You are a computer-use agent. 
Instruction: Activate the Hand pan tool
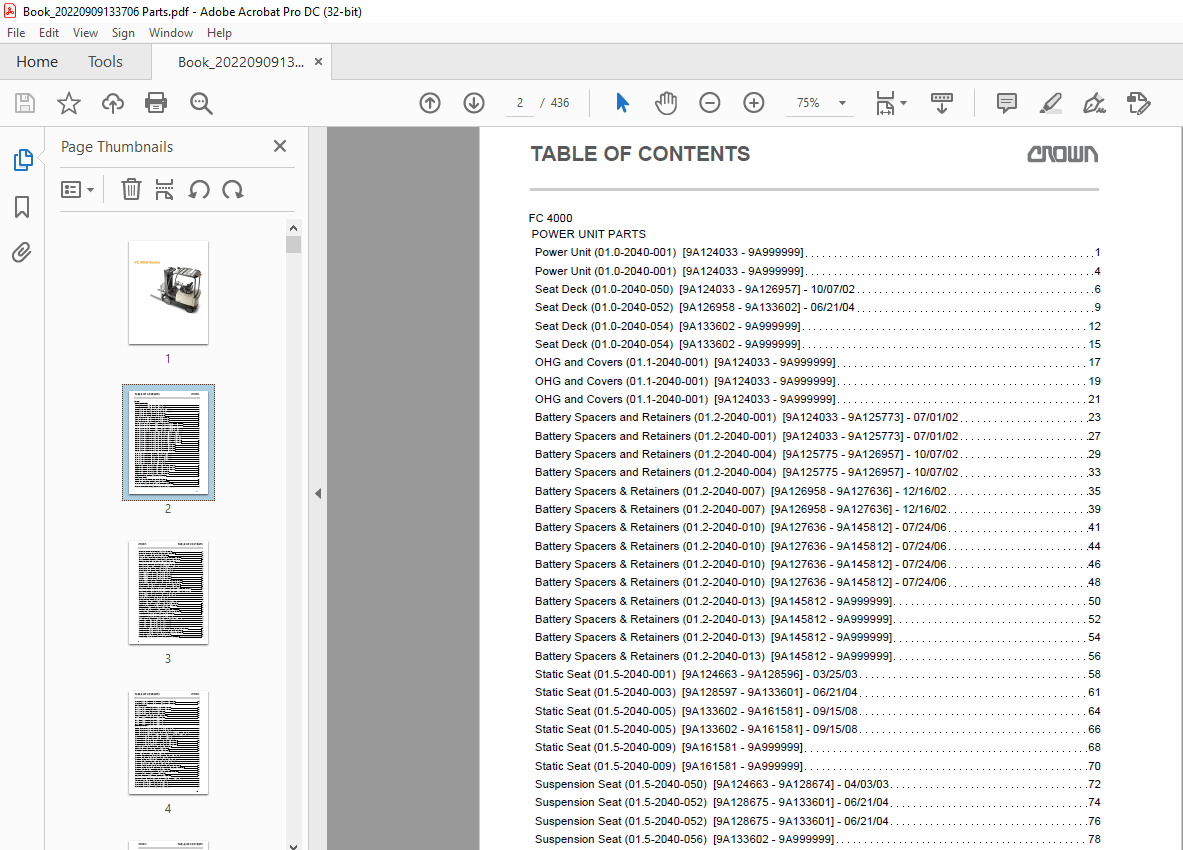click(x=665, y=103)
